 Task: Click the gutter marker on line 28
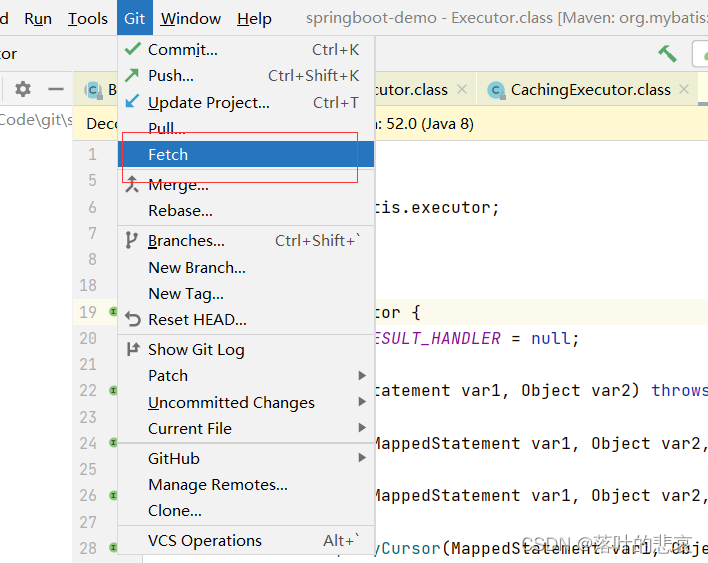point(113,548)
